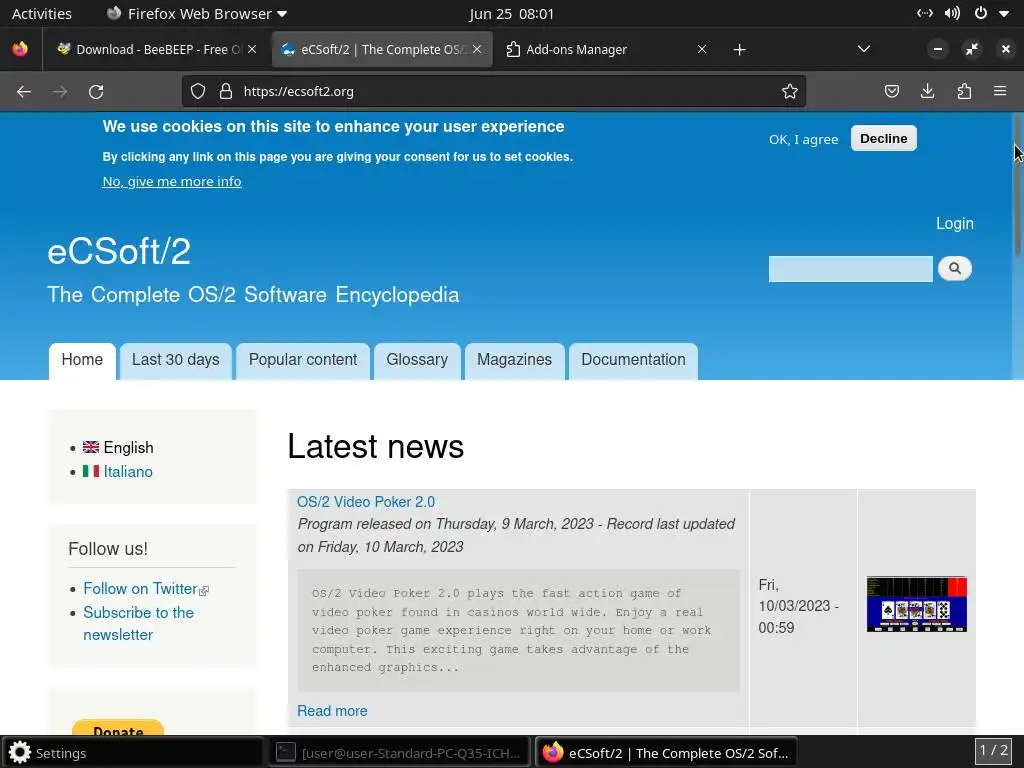Image resolution: width=1024 pixels, height=768 pixels.
Task: Open the Firefox Web Browser app menu dropdown
Action: [196, 13]
